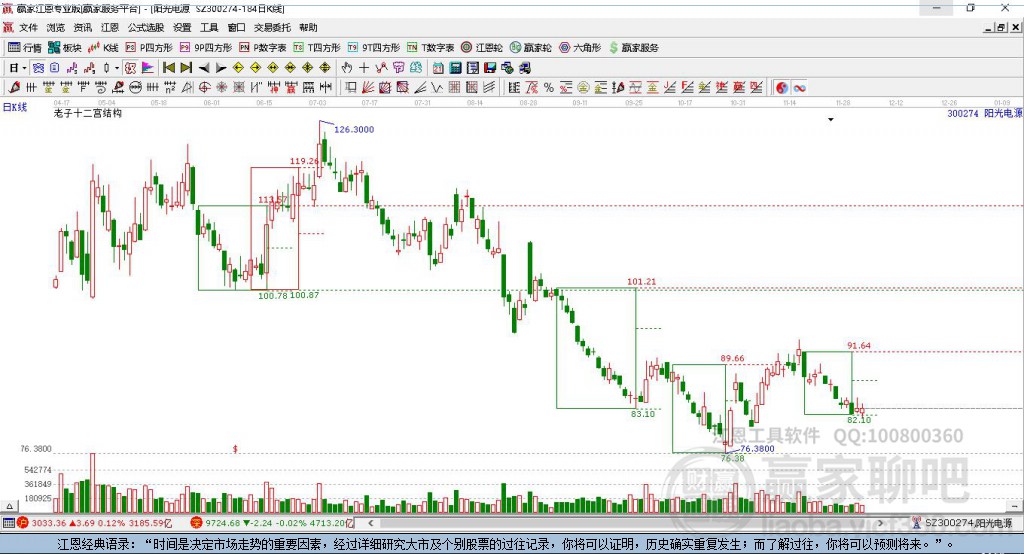Launch the 赢家轮 wheel tool
This screenshot has height=554, width=1024.
(530, 48)
